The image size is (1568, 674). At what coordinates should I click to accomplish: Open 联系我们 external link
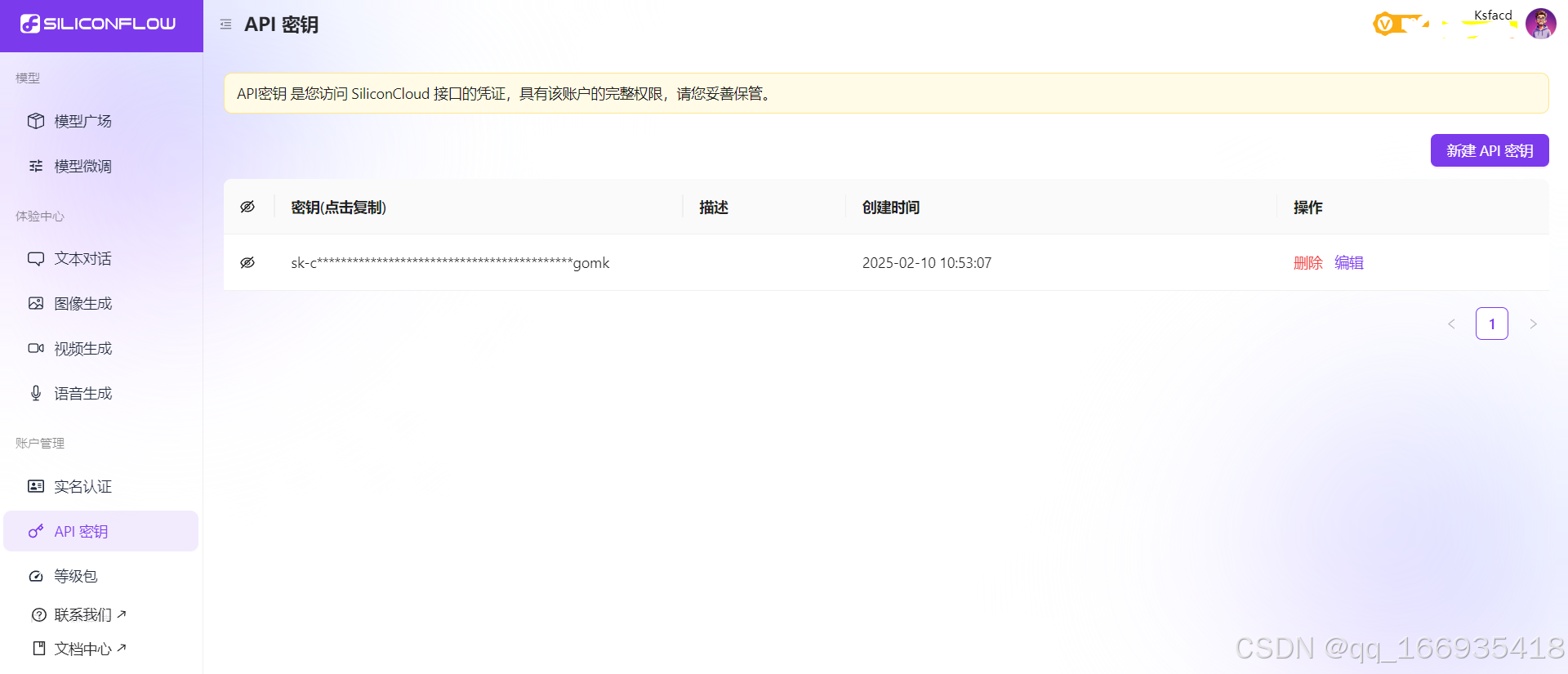90,614
